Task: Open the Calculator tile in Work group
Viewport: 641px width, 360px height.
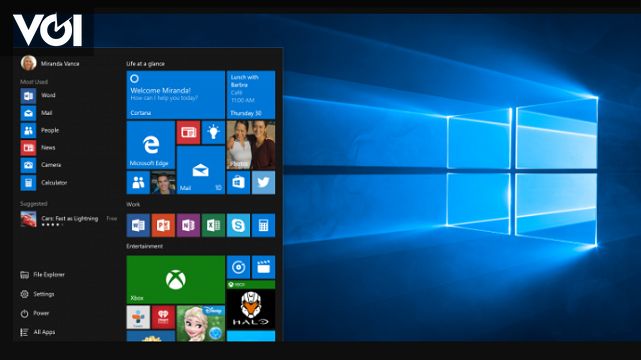Action: pos(263,225)
